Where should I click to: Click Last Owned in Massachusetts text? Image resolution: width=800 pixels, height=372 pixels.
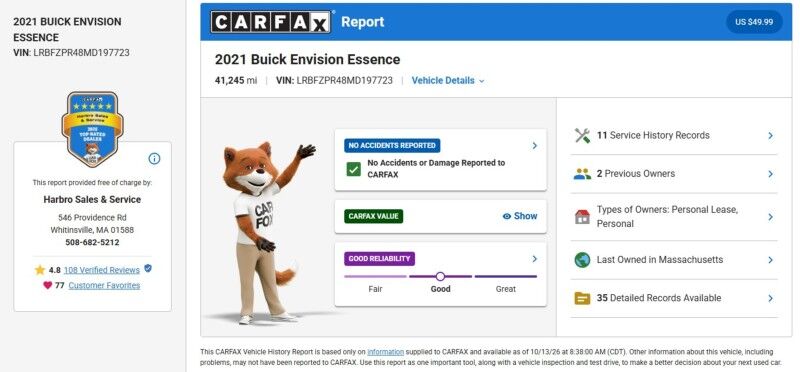(x=660, y=260)
